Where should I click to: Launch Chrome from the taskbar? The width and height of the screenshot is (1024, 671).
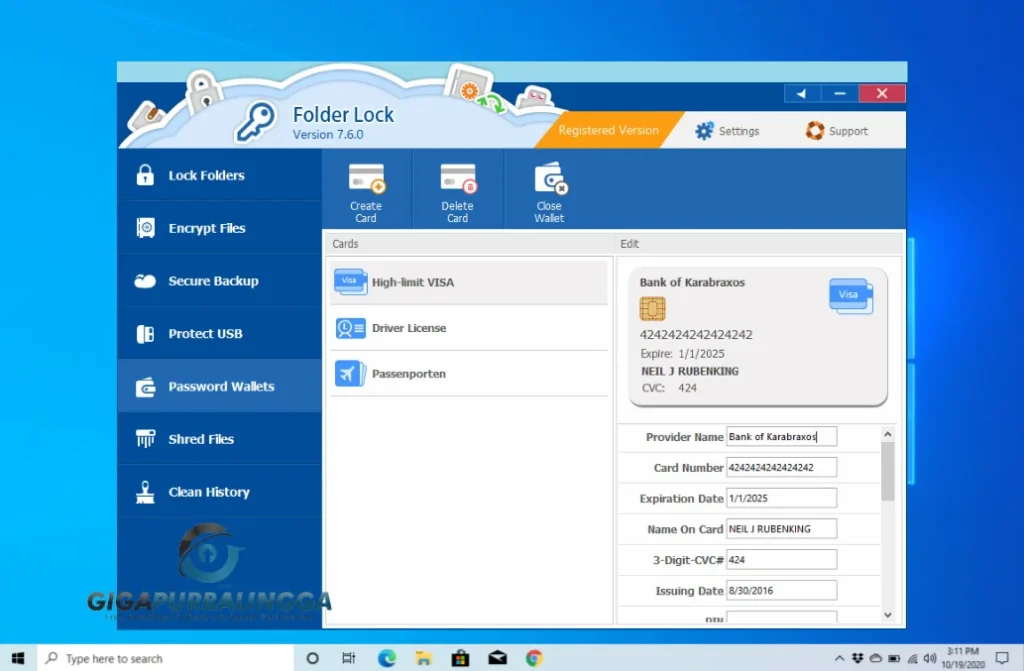(x=534, y=658)
